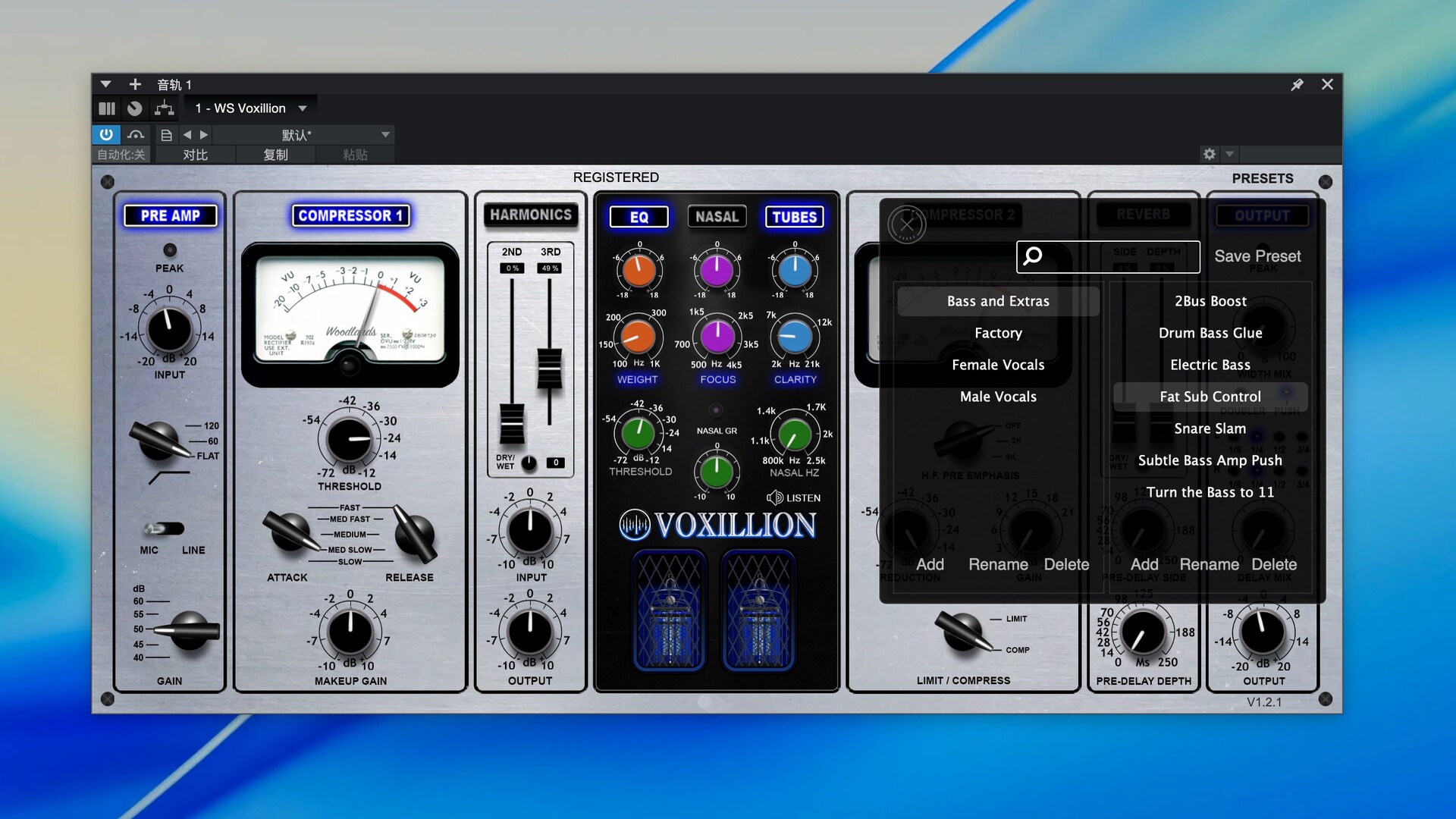This screenshot has width=1456, height=819.
Task: Toggle the EQ section on/off
Action: coord(639,217)
